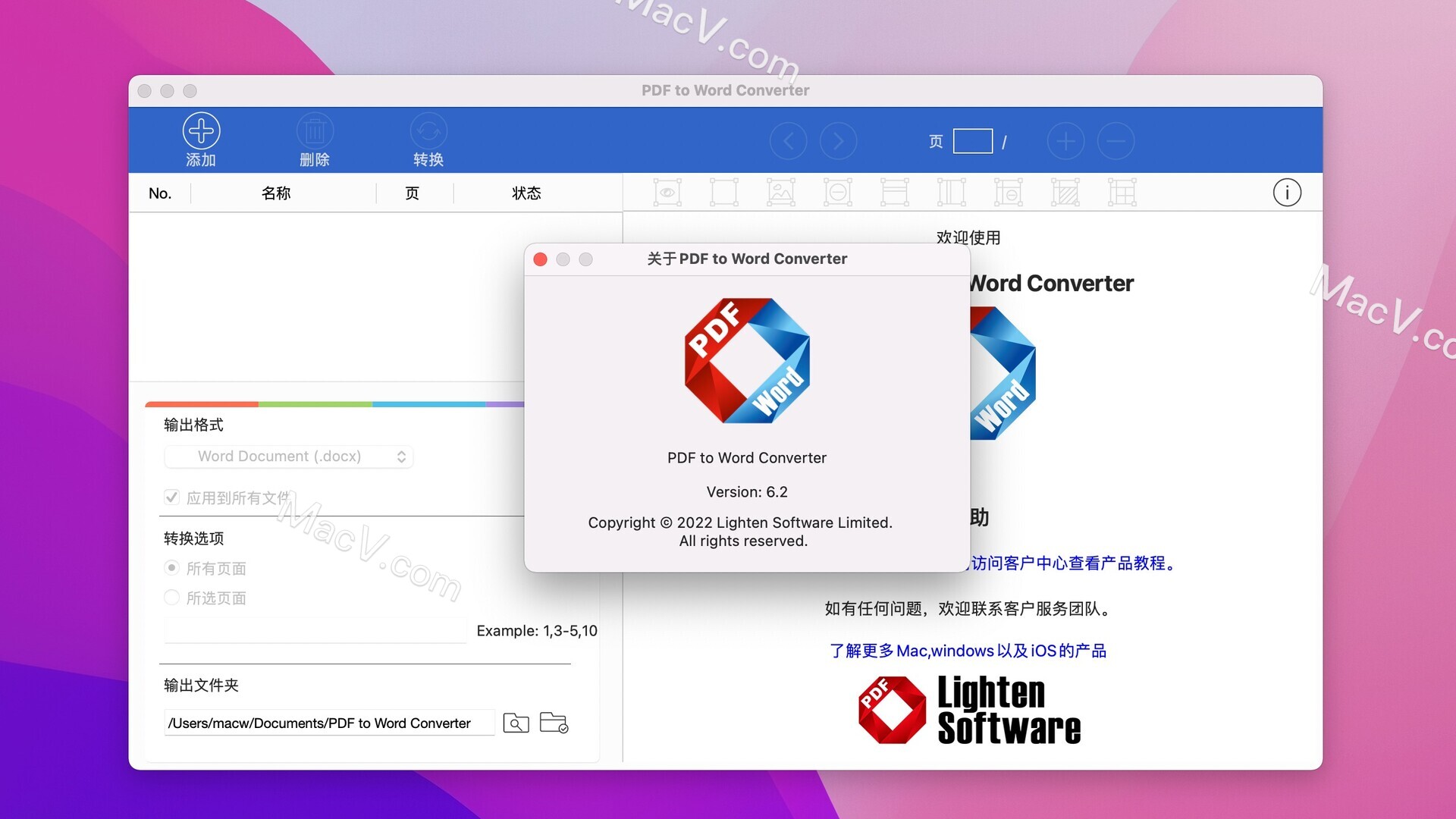Select the remove area minus-circle tool
This screenshot has height=819, width=1456.
tap(838, 193)
